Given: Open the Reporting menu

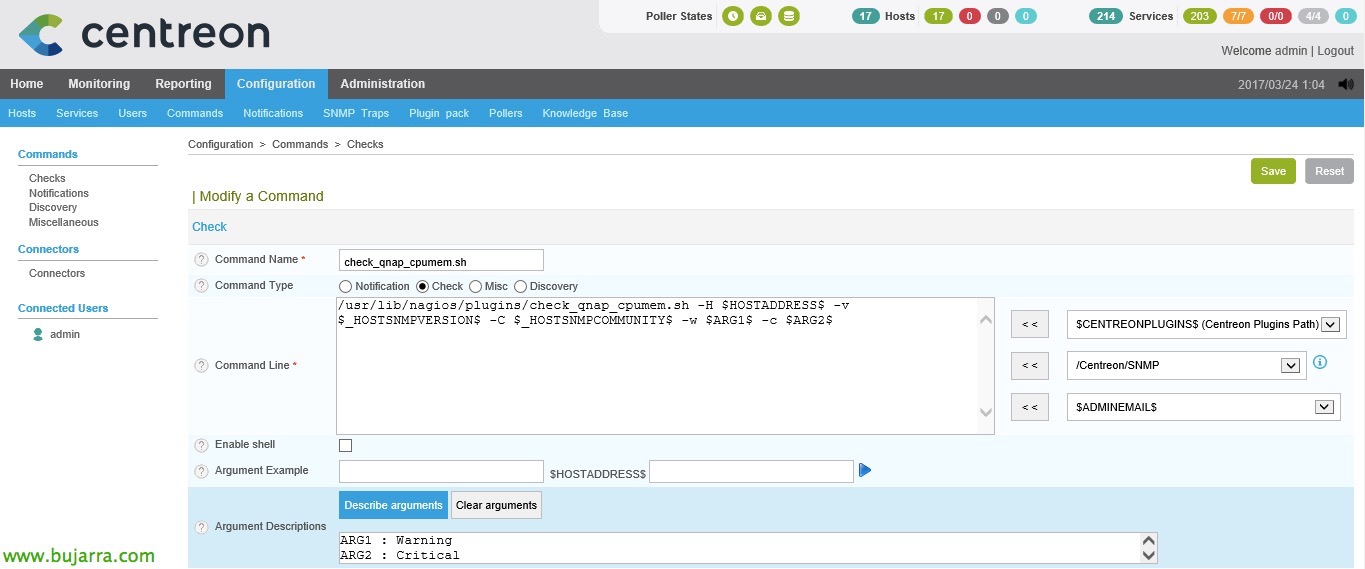Looking at the screenshot, I should [x=183, y=84].
